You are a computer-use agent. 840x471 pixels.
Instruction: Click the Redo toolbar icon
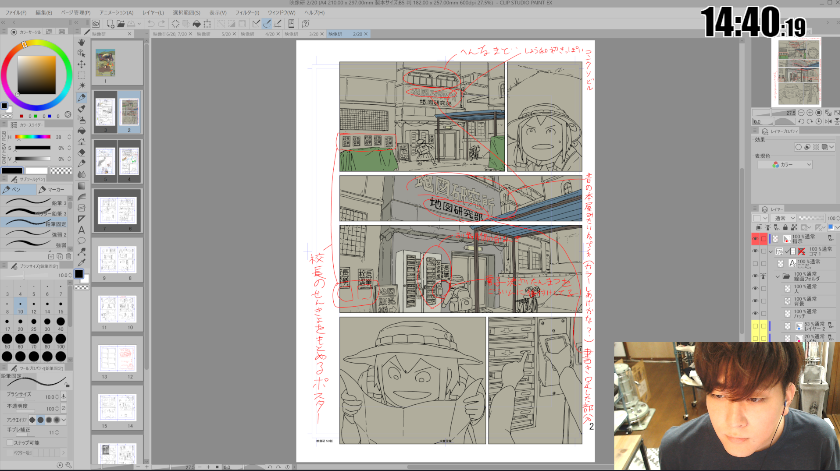click(x=161, y=24)
